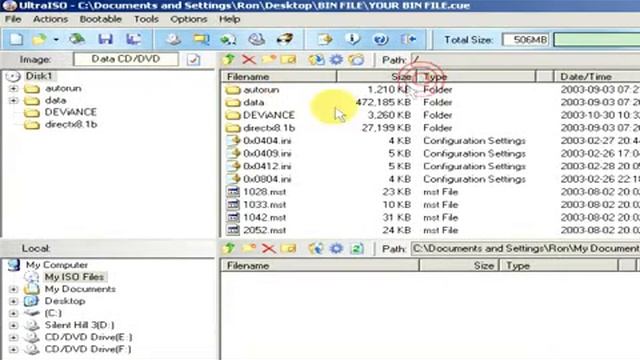This screenshot has height=360, width=640.
Task: Click the Data CD/DVD image type field
Action: coord(126,59)
